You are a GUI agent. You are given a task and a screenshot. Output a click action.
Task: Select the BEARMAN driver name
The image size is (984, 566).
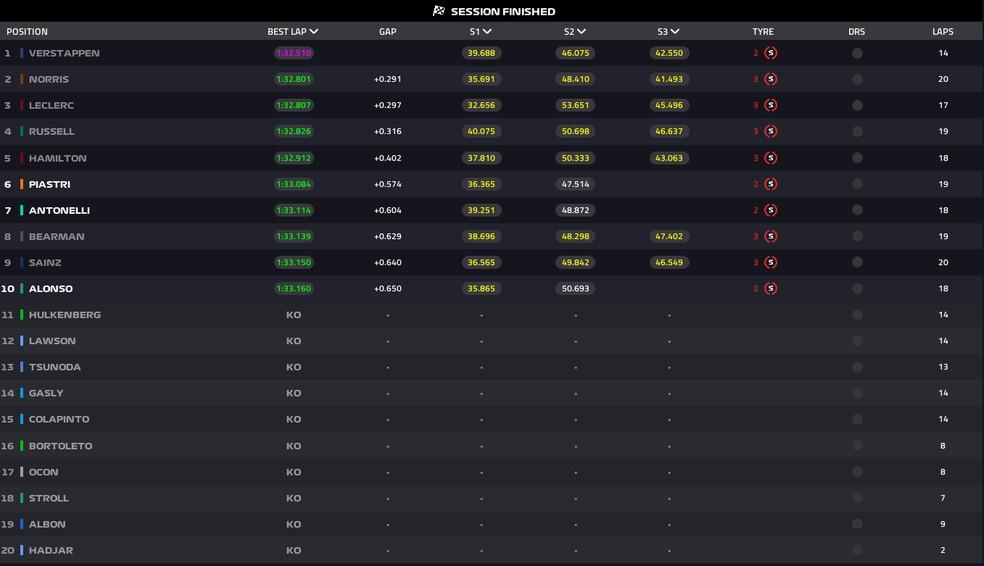tap(56, 237)
